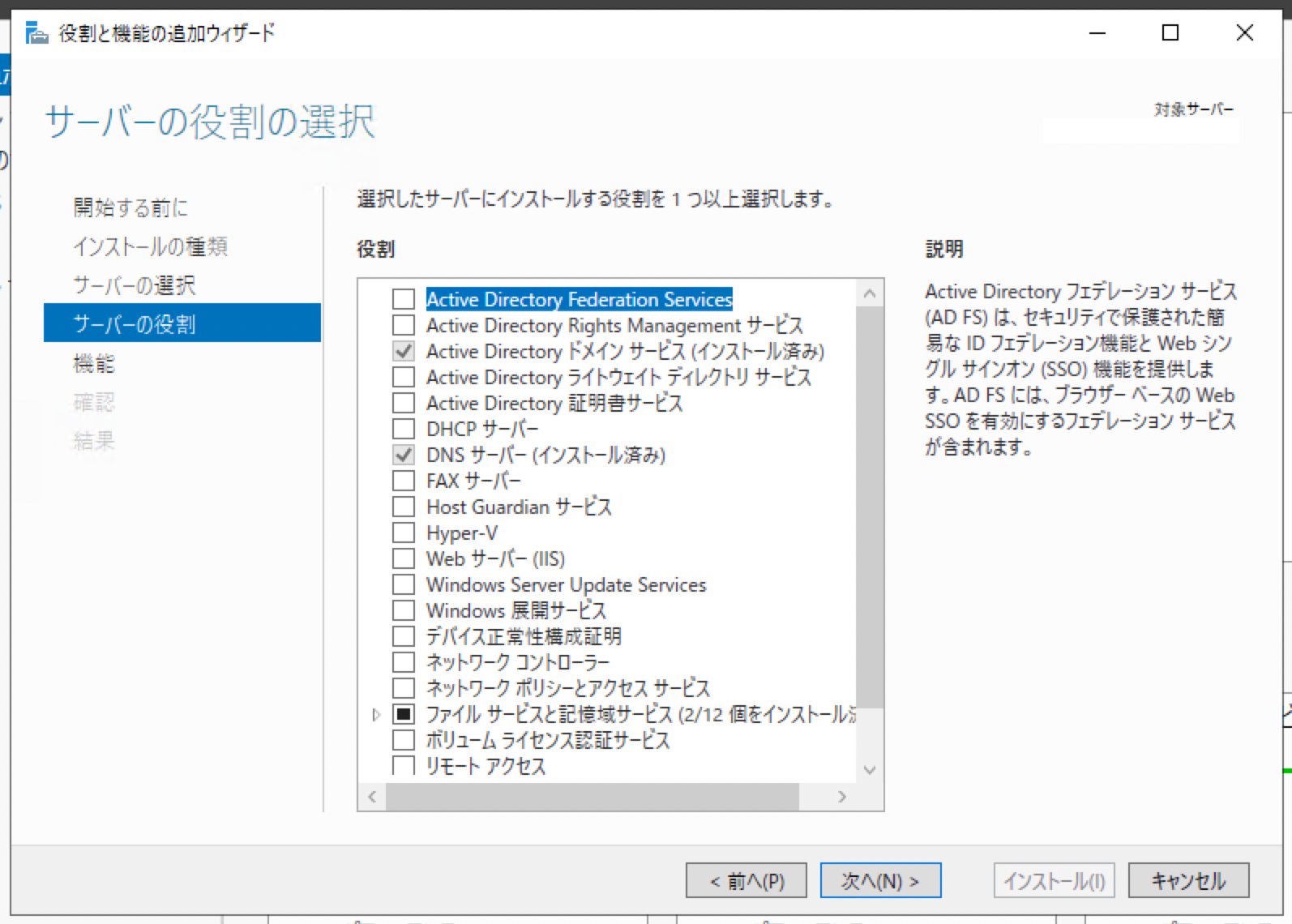Select Active Directory ドメイン サービス (インストール済み) row
Viewport: 1292px width, 924px height.
(626, 351)
